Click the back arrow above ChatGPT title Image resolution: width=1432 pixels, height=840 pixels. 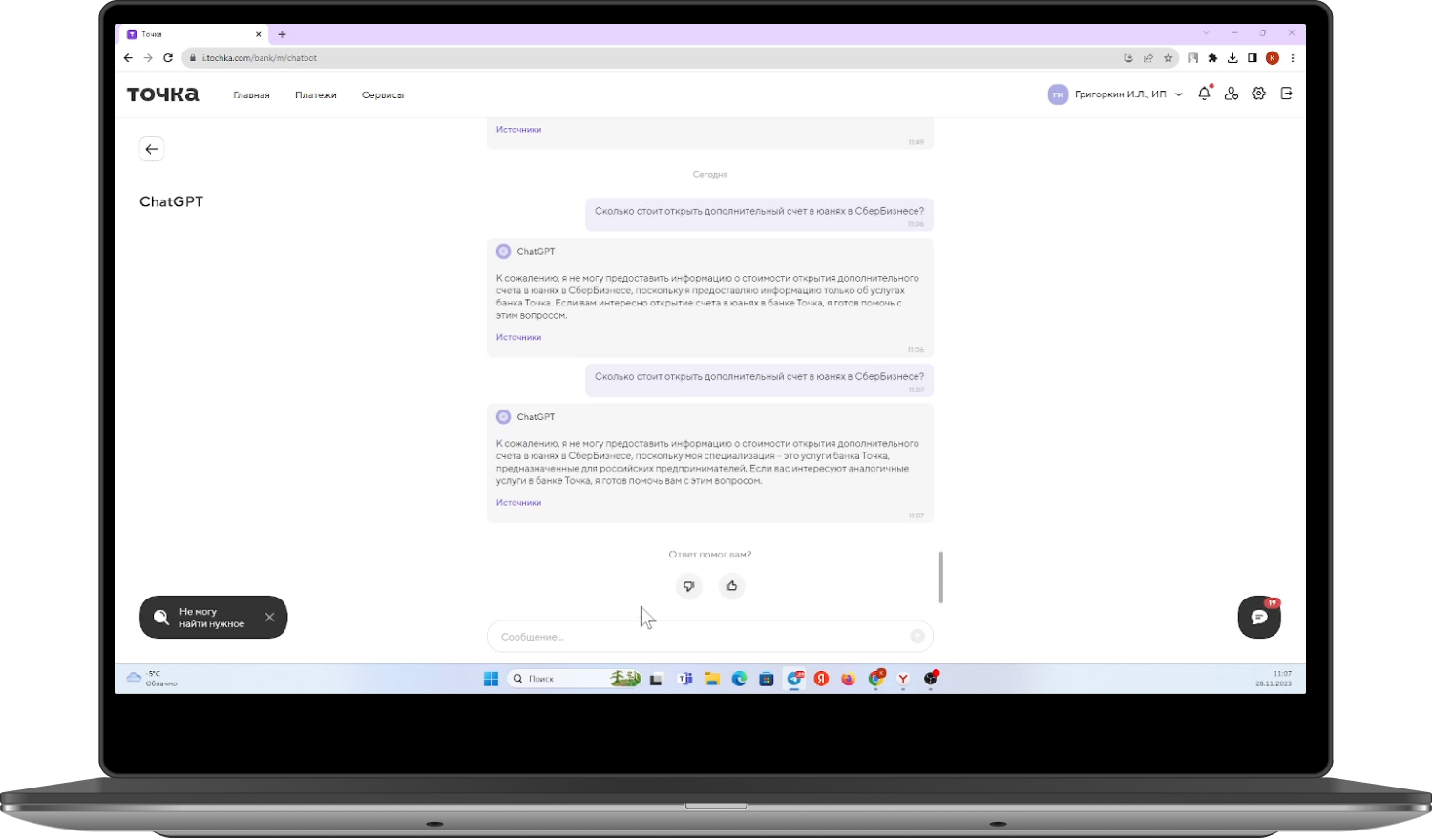[152, 149]
